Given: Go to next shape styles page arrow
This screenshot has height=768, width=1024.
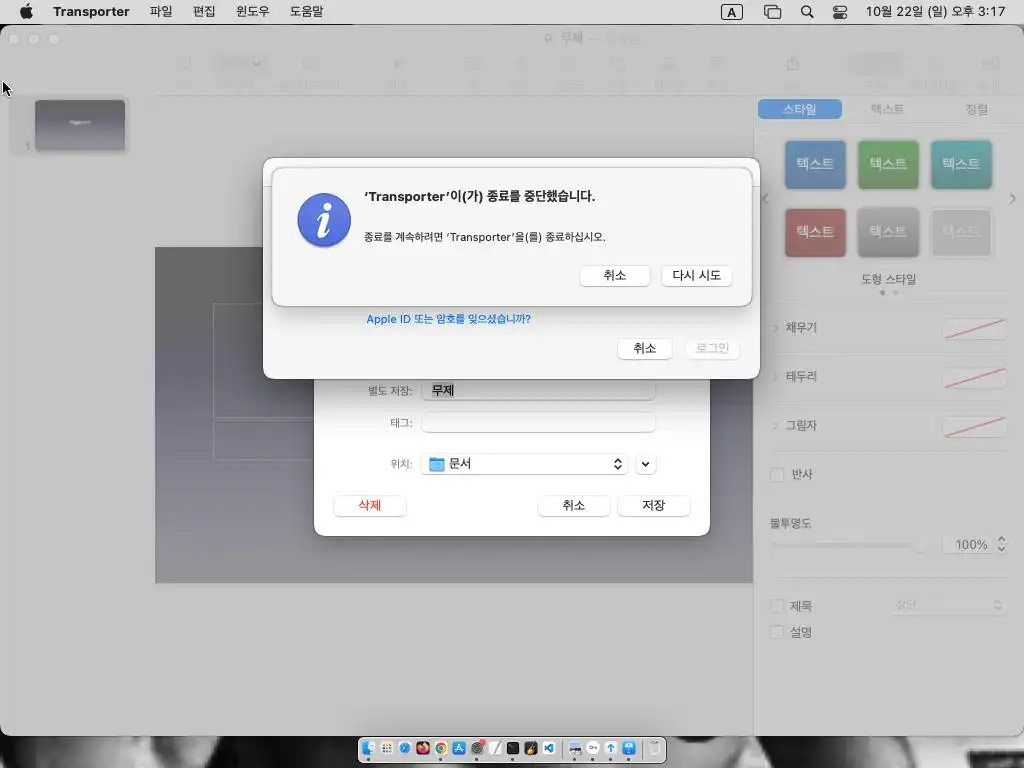Looking at the screenshot, I should [x=1012, y=198].
